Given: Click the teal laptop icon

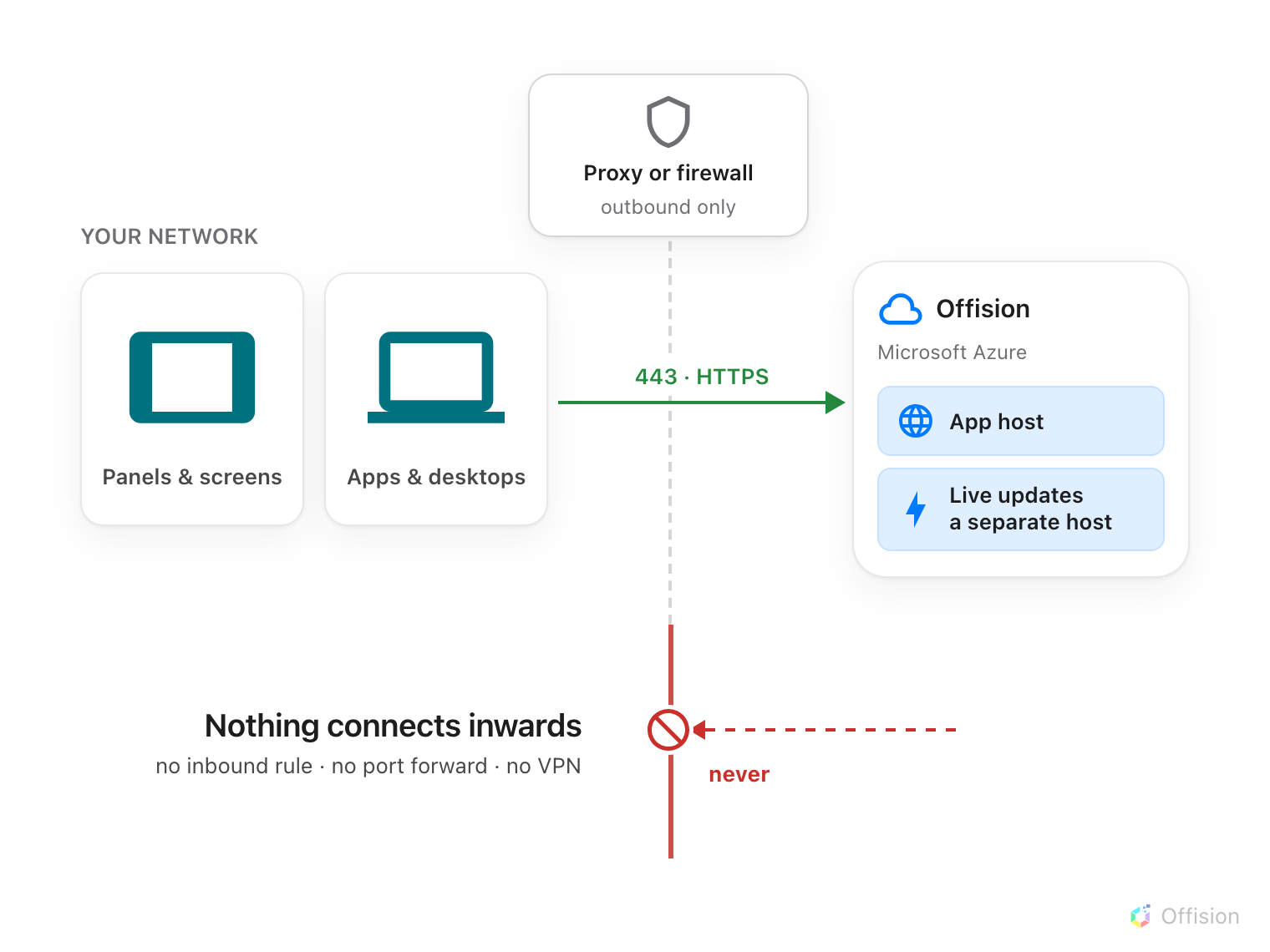Looking at the screenshot, I should [436, 377].
